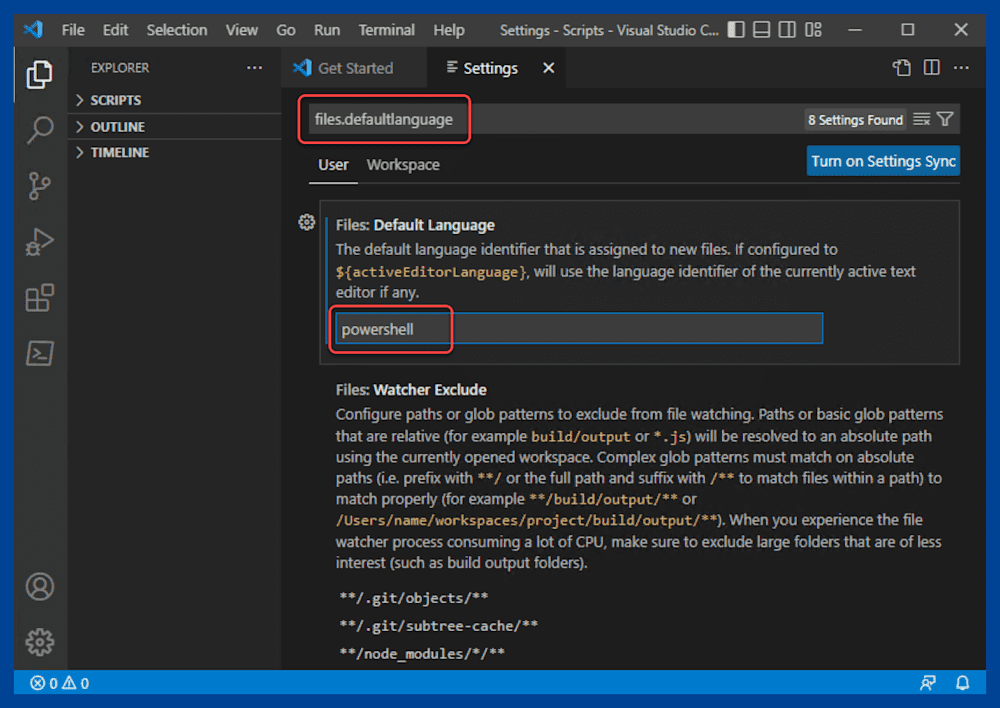Switch to the Get Started tab

coord(354,68)
